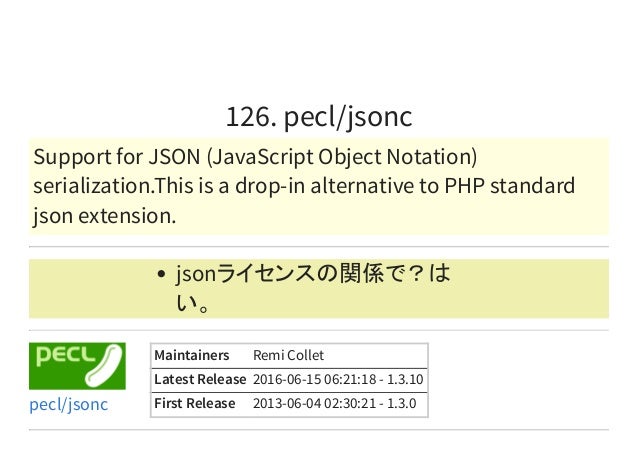Click the Maintainers row label

[x=192, y=355]
